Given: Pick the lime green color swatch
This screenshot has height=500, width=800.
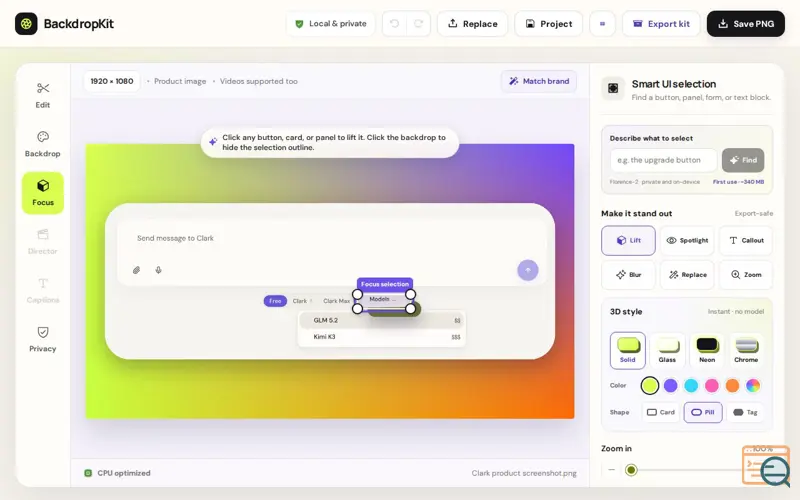Looking at the screenshot, I should point(649,386).
